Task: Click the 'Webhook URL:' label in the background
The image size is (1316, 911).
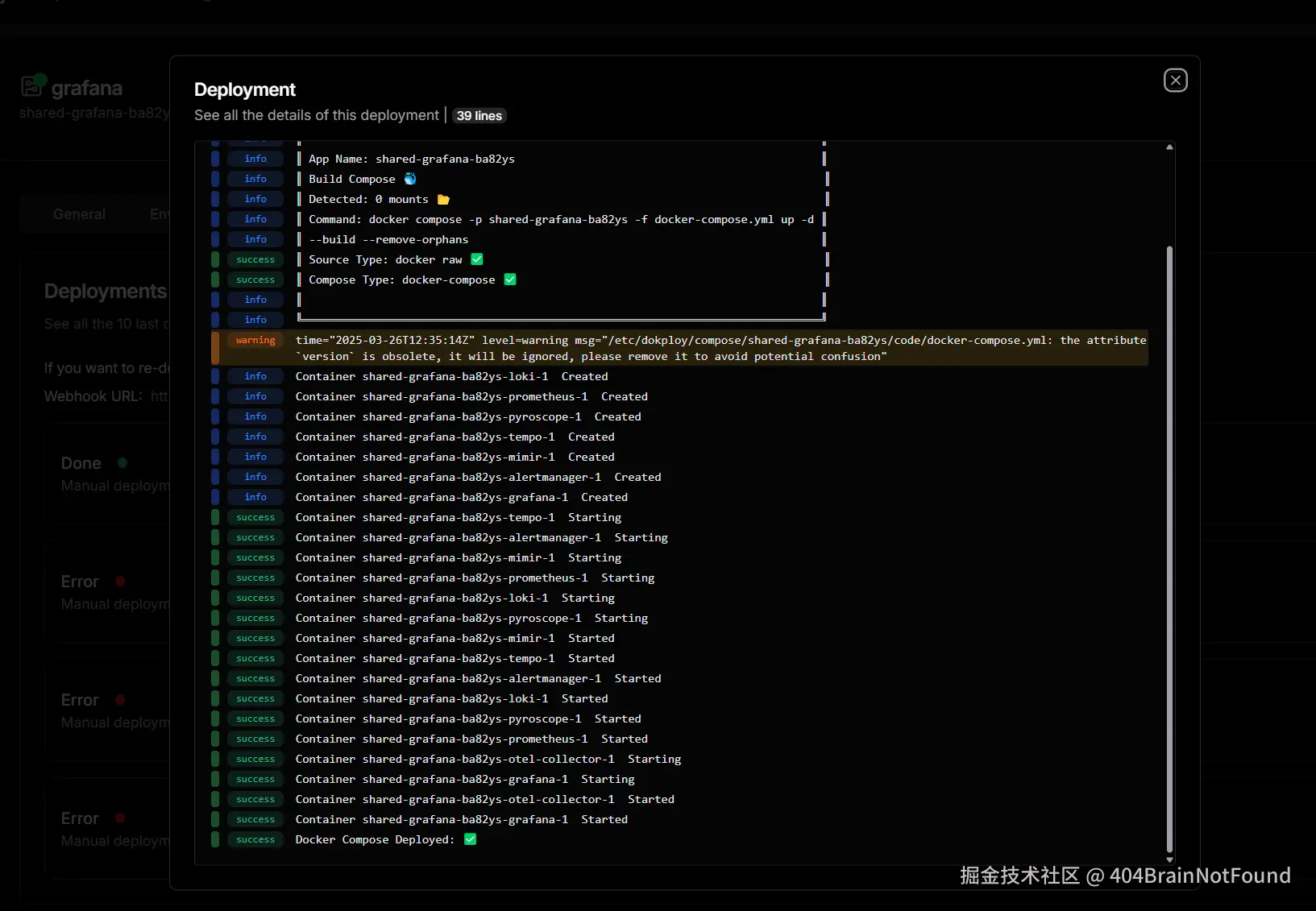Action: (x=93, y=396)
